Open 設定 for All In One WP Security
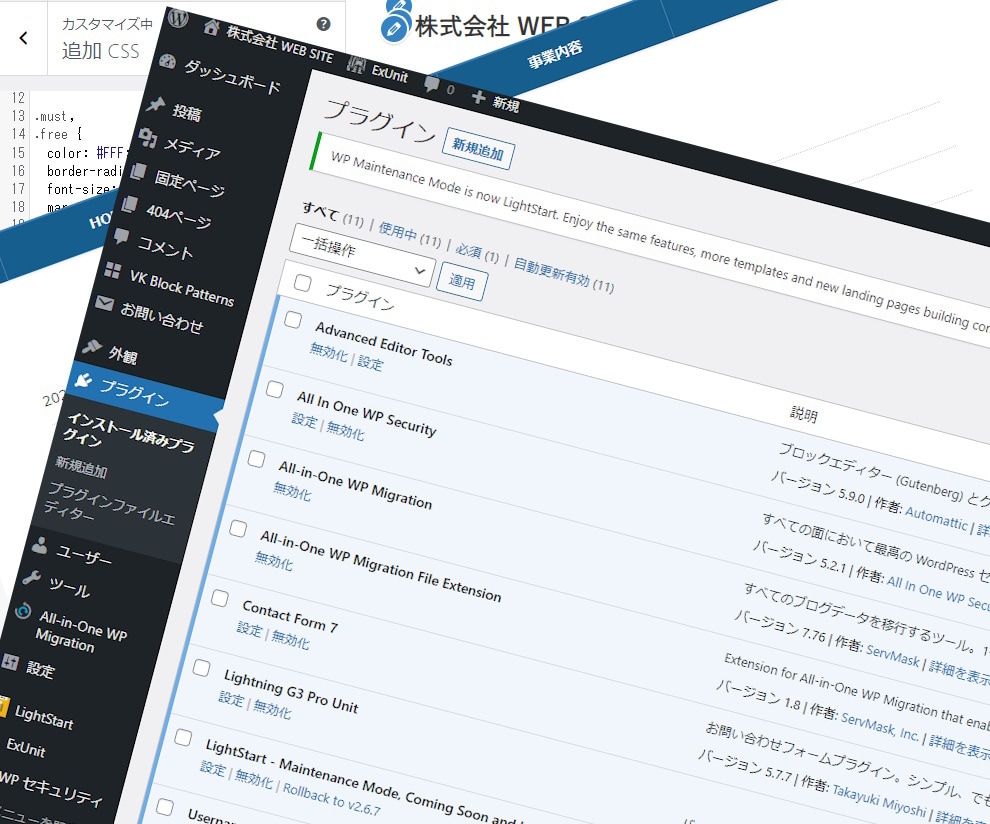990x824 pixels. click(304, 420)
